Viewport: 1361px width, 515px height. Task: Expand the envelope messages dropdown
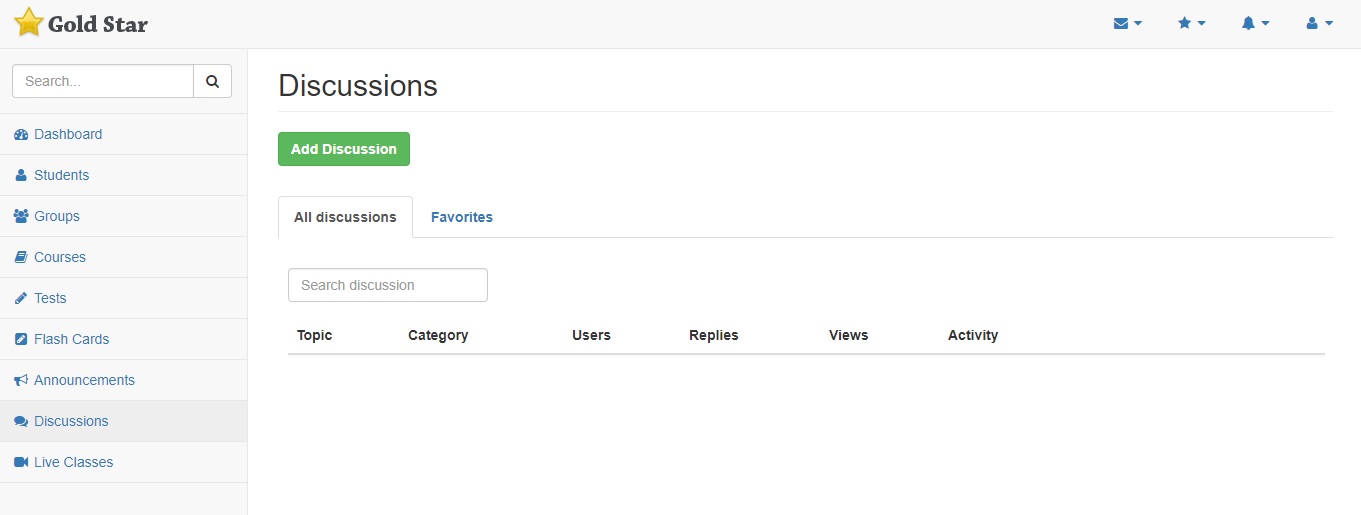[1127, 23]
